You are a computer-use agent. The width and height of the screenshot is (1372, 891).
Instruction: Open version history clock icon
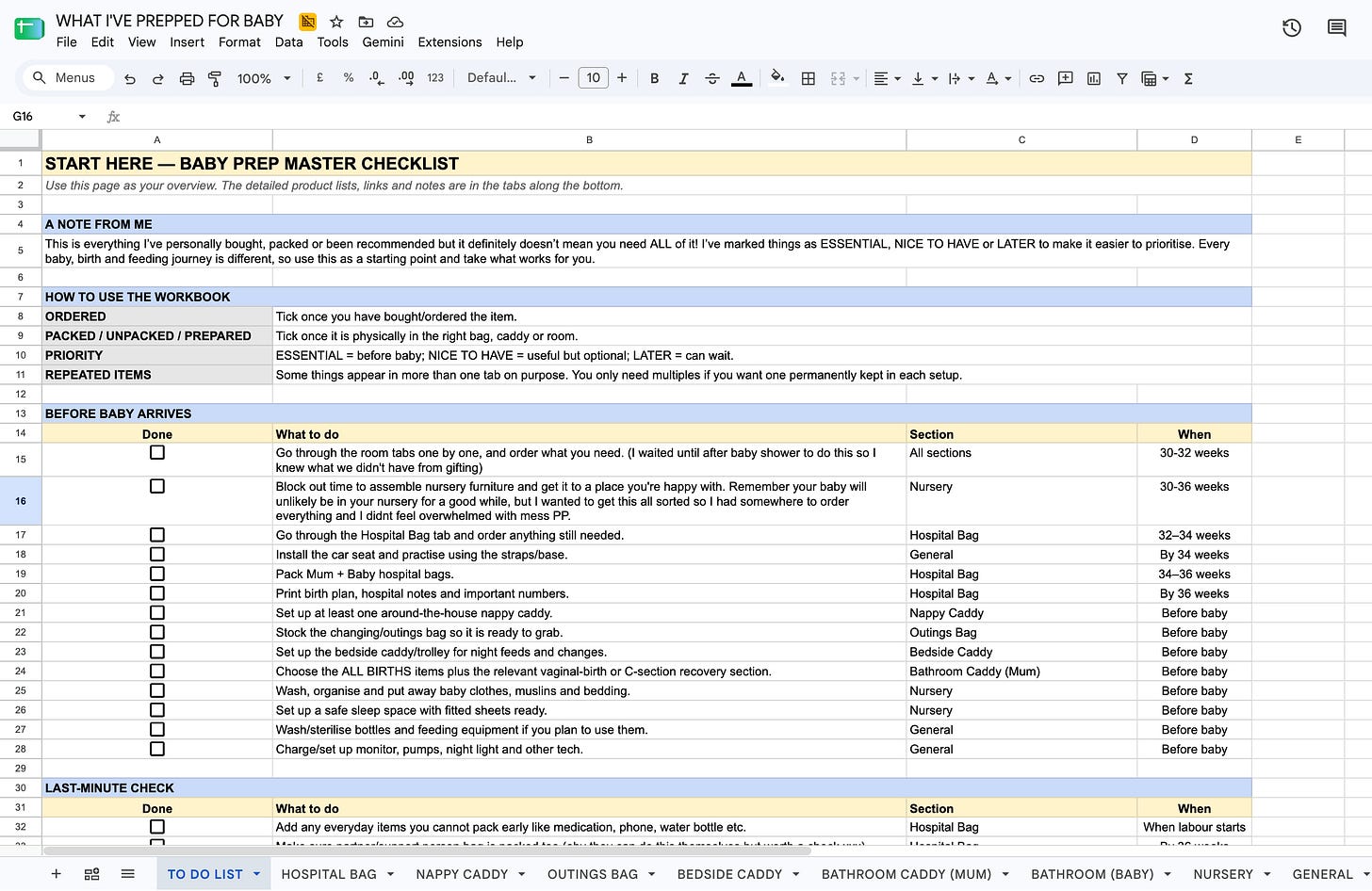(x=1292, y=28)
